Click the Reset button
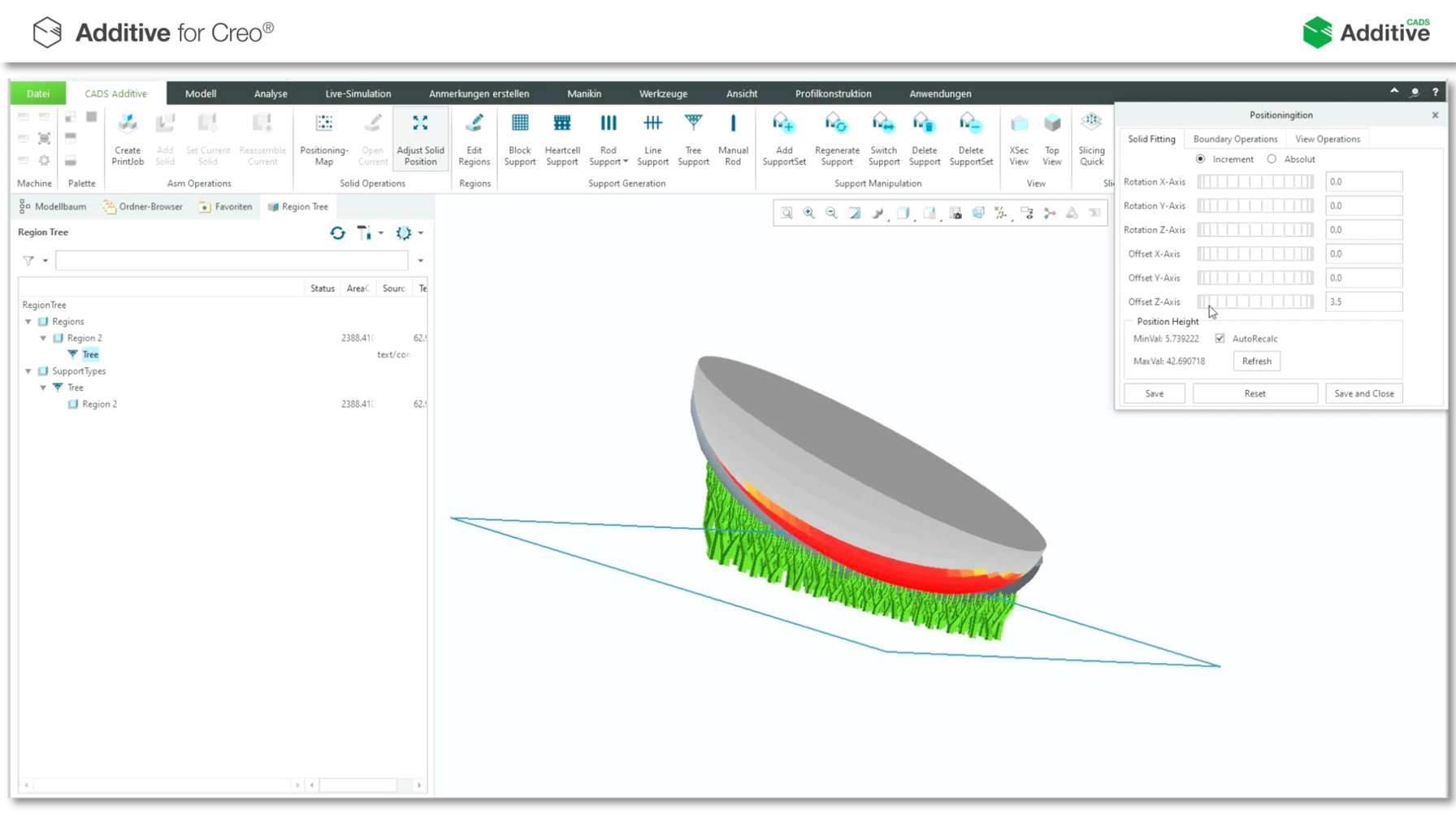Screen dimensions: 1456x819 click(x=1255, y=393)
